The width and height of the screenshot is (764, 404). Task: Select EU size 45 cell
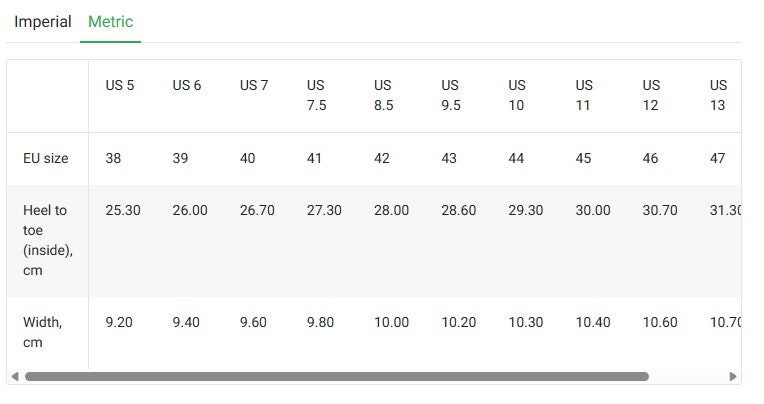pyautogui.click(x=583, y=158)
